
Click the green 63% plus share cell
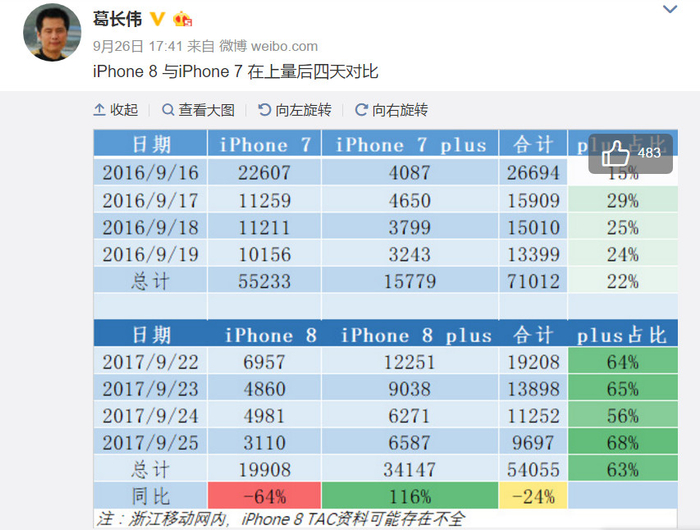[623, 469]
